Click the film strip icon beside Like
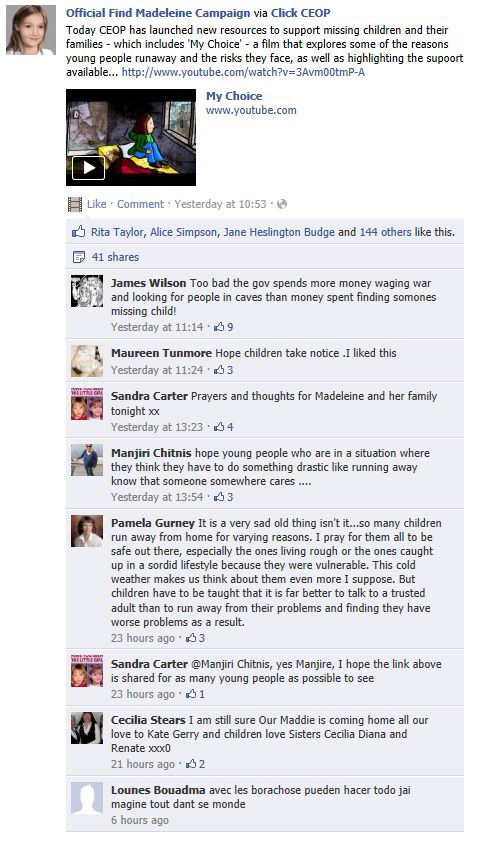 click(x=75, y=204)
